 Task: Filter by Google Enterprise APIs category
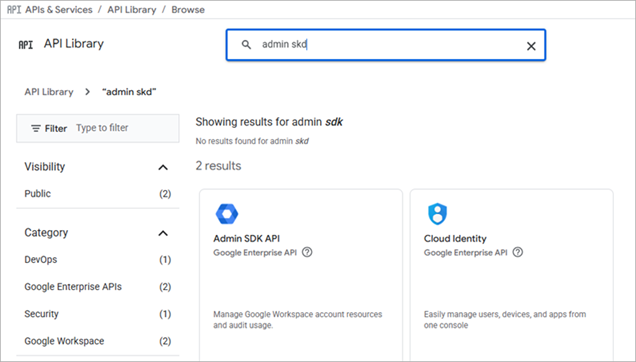click(x=97, y=287)
